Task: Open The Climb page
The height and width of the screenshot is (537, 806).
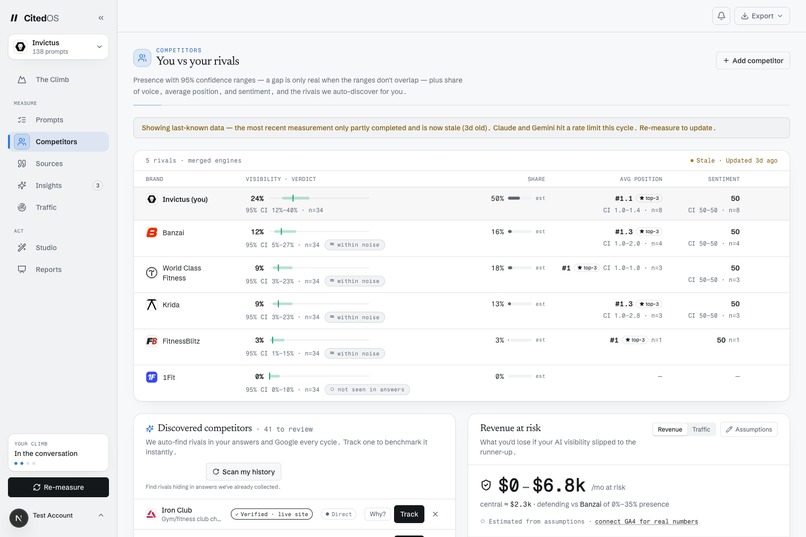Action: (58, 80)
